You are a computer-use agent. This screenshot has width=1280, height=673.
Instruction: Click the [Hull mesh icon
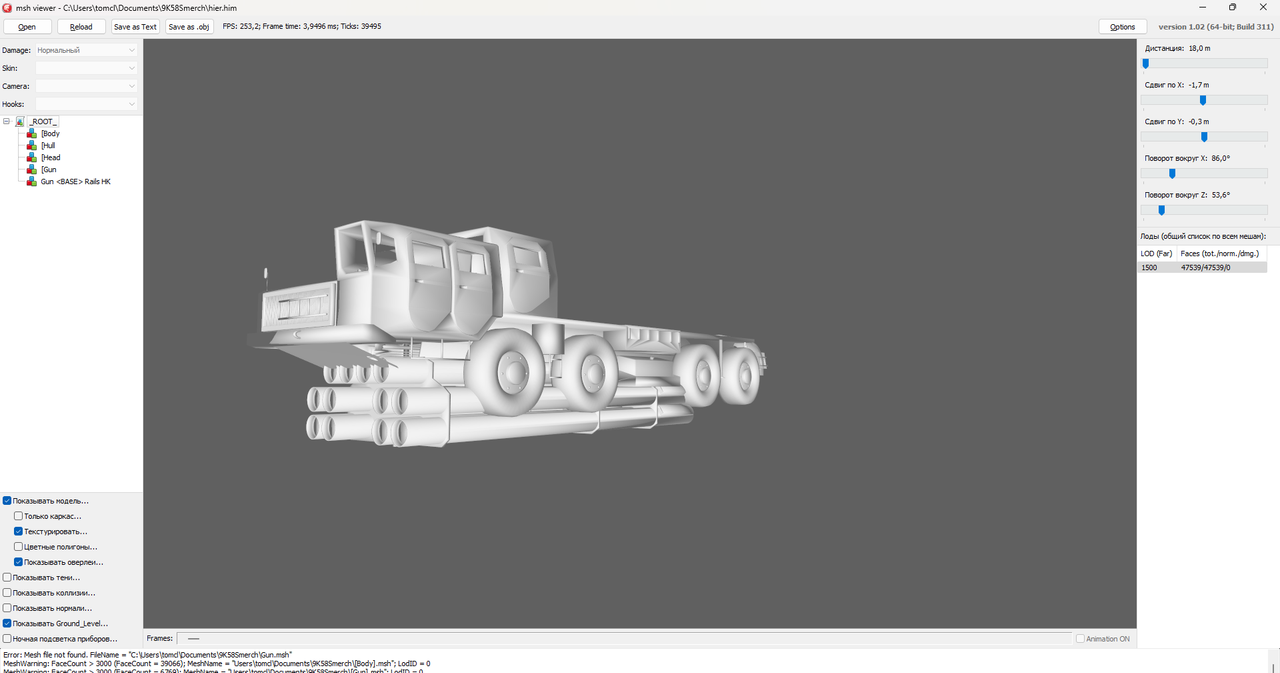tap(32, 145)
